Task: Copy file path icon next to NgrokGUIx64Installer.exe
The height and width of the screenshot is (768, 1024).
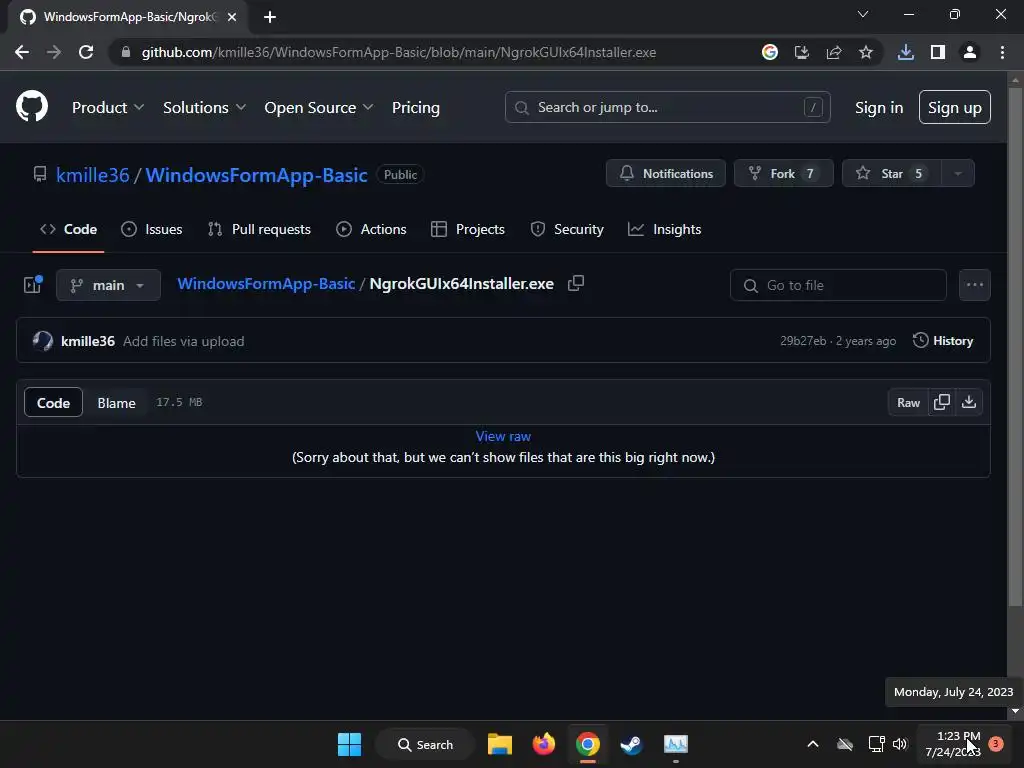Action: (x=576, y=283)
